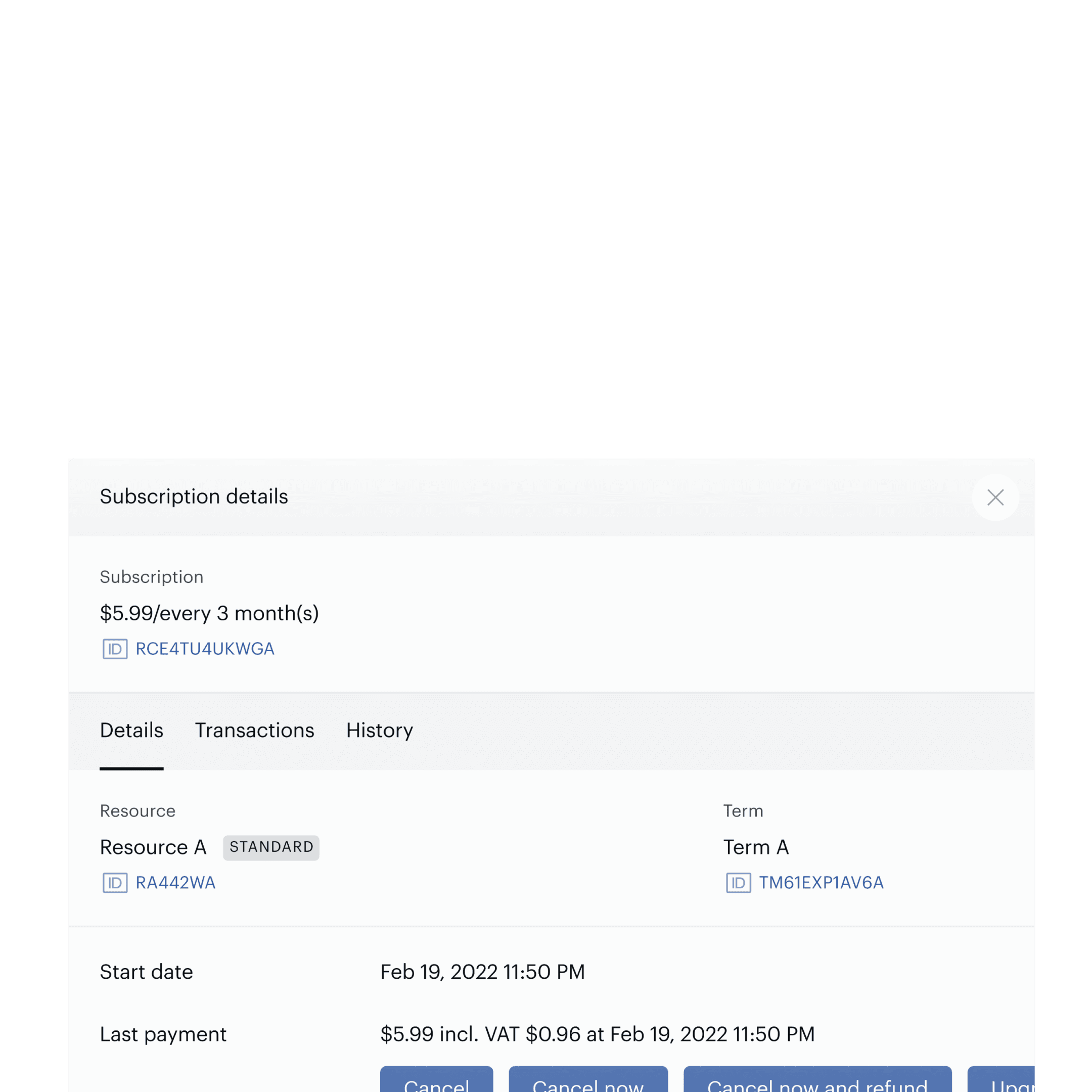Open resource ID link RA442WA

pyautogui.click(x=175, y=883)
